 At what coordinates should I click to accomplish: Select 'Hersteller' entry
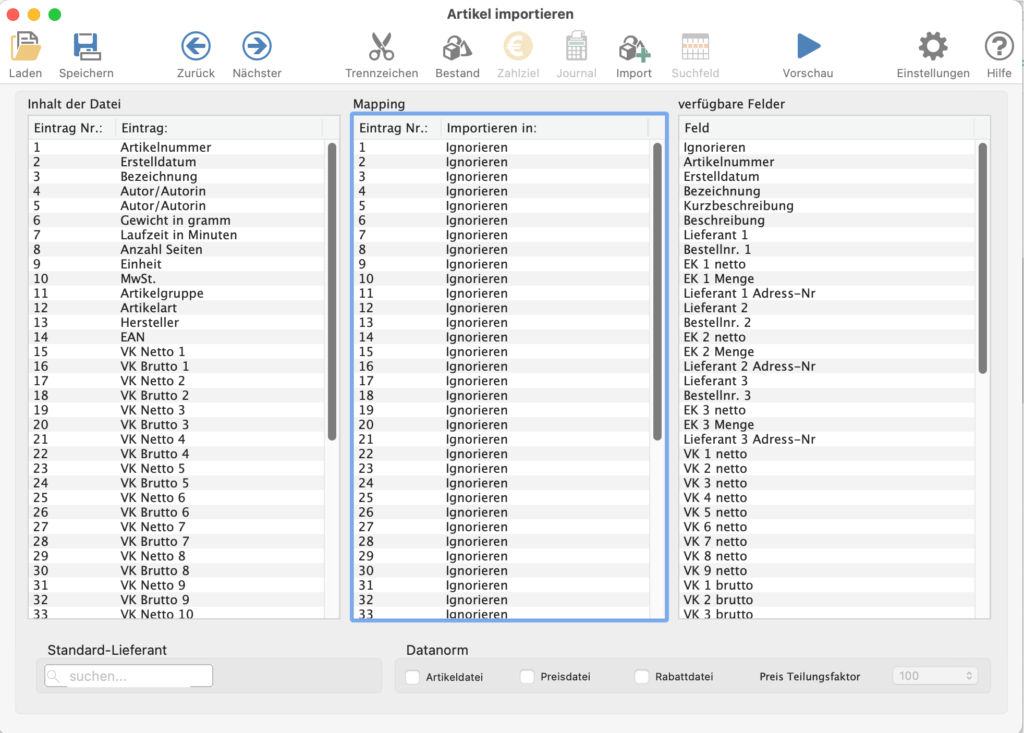click(150, 323)
